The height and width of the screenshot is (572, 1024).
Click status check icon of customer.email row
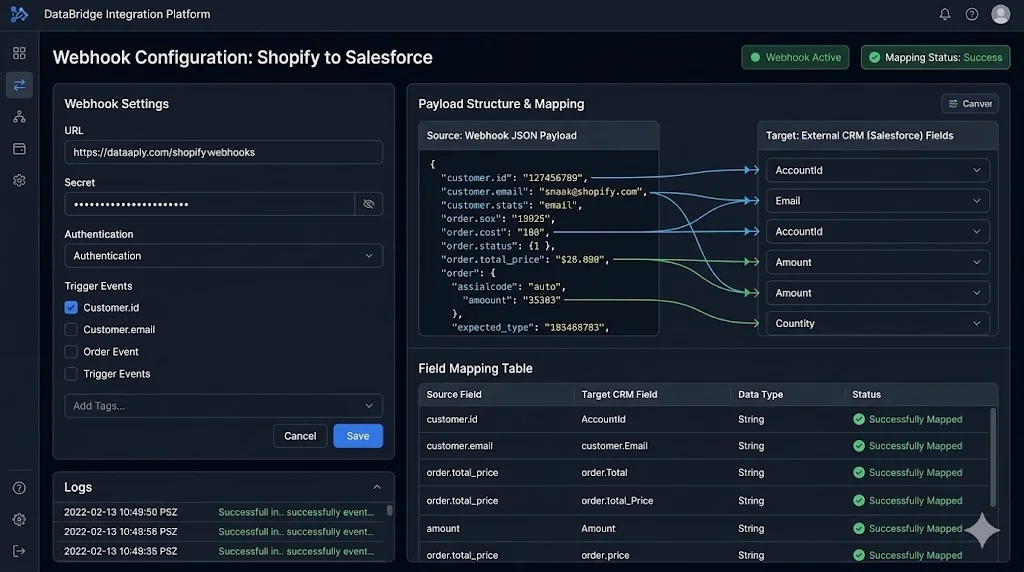(x=859, y=446)
